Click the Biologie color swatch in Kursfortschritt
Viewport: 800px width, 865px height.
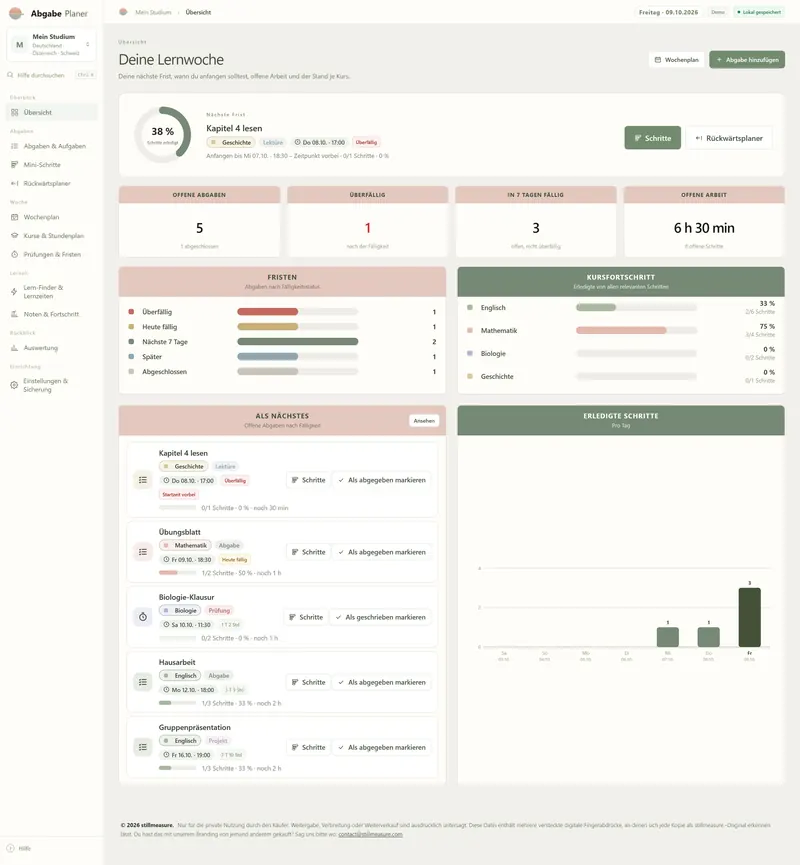(x=470, y=353)
